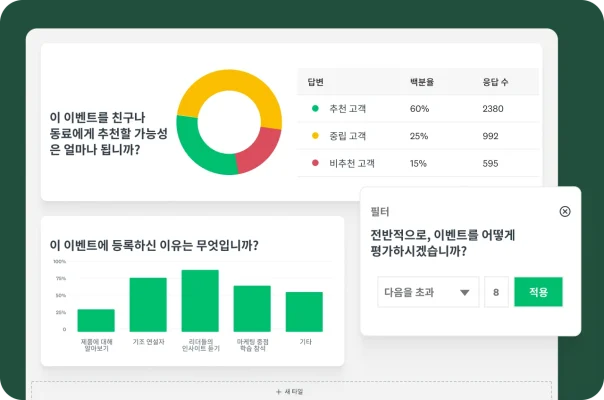Click the 제품에 대해 알아보기 axis label
The height and width of the screenshot is (400, 604).
click(96, 345)
